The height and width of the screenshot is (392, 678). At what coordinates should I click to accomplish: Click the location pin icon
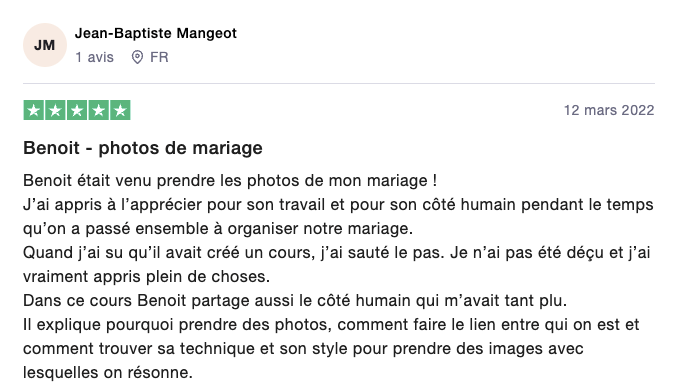pos(137,57)
